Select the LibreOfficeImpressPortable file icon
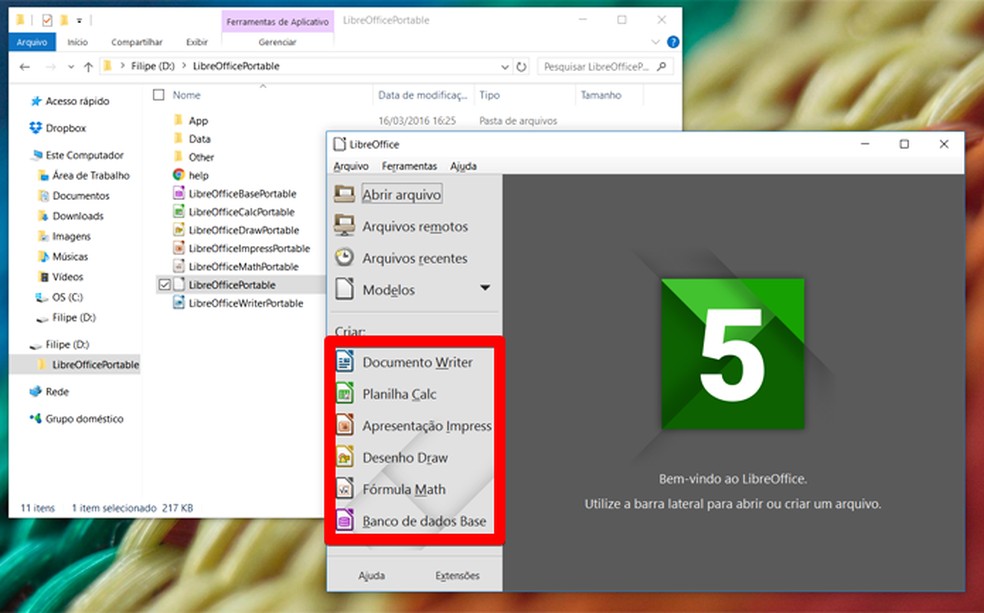Image resolution: width=984 pixels, height=613 pixels. 179,248
